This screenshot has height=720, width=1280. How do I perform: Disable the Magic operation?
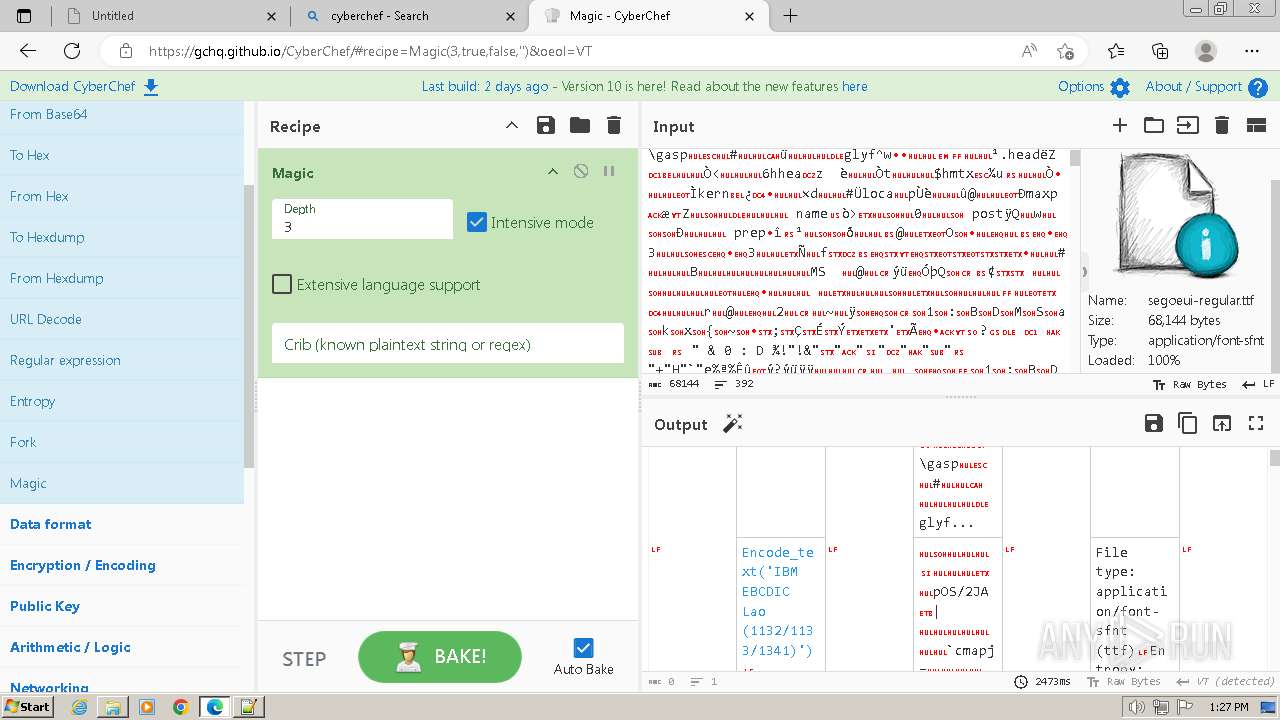(x=581, y=172)
